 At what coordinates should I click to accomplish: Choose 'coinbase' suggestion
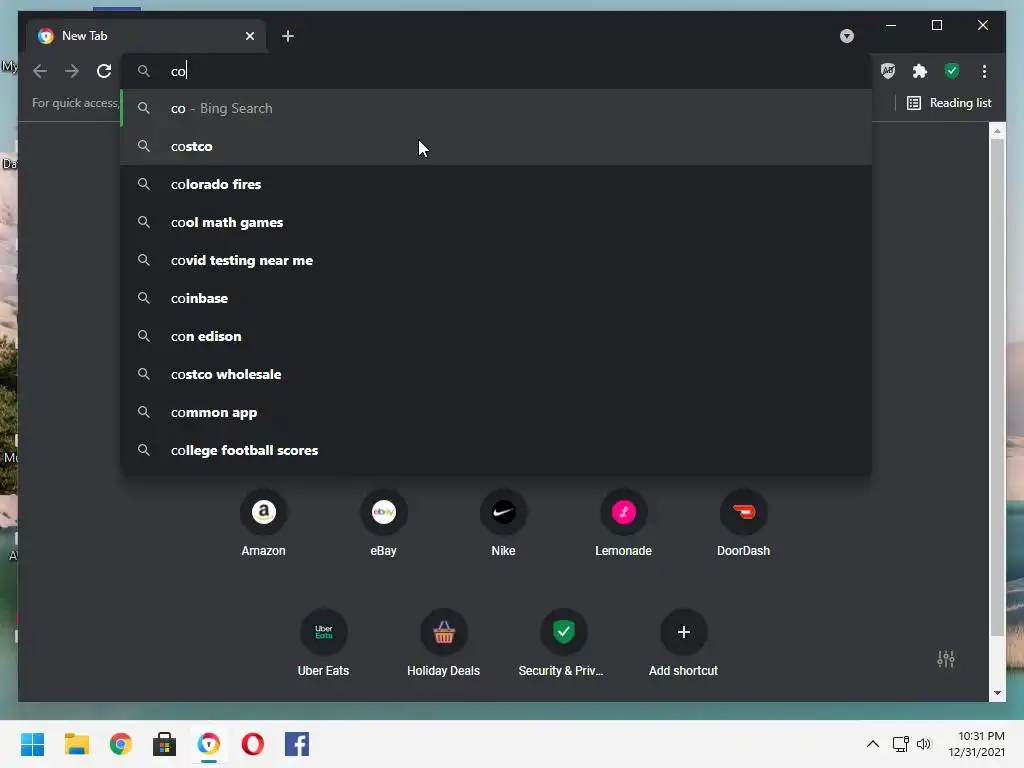click(x=496, y=298)
